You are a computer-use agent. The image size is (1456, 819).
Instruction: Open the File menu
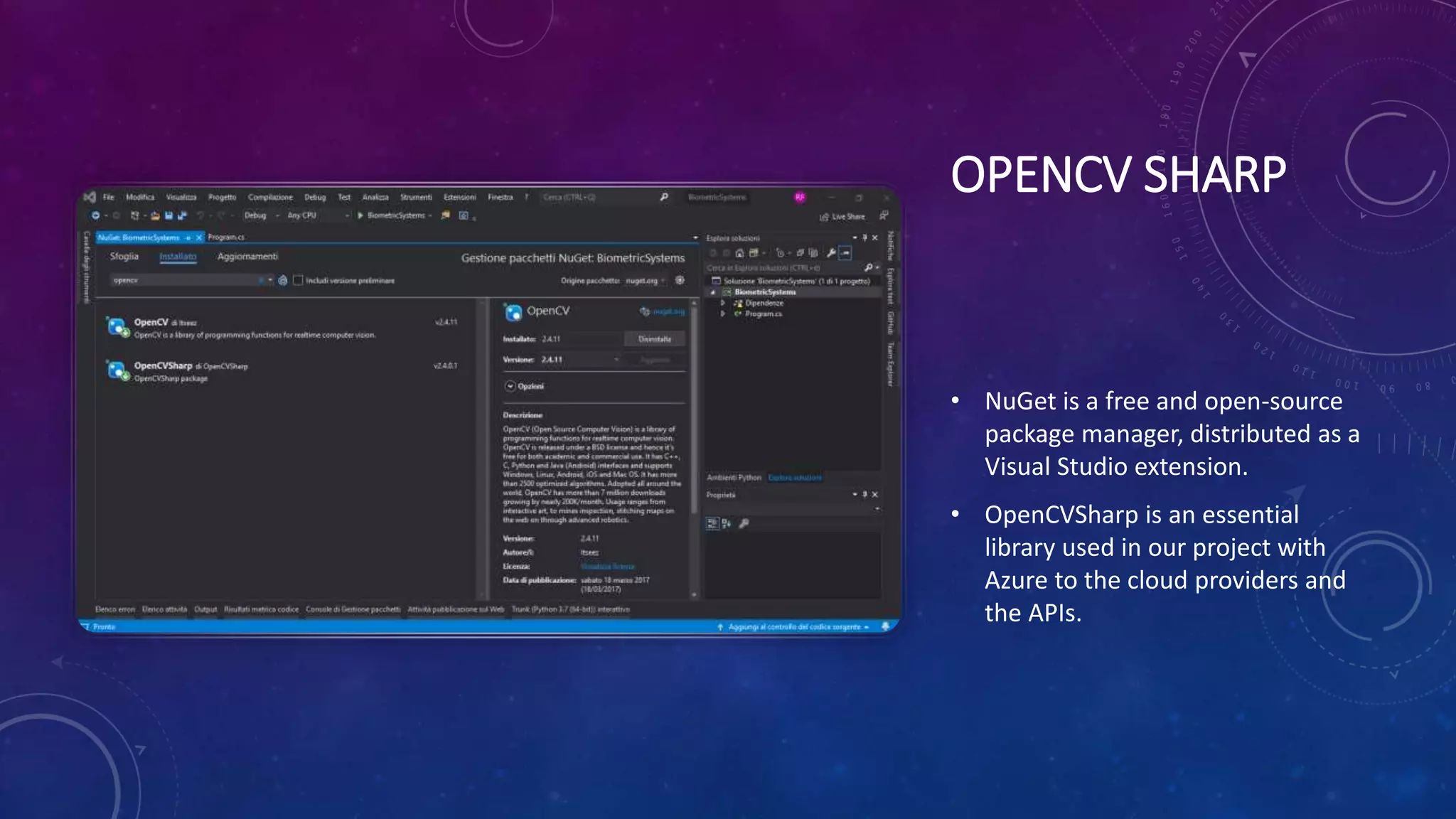click(x=108, y=197)
